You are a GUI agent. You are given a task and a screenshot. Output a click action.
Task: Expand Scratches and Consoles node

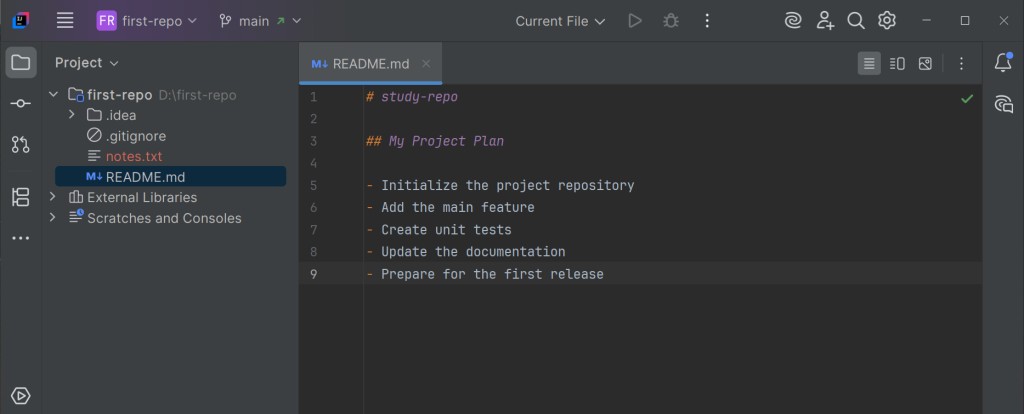(54, 217)
